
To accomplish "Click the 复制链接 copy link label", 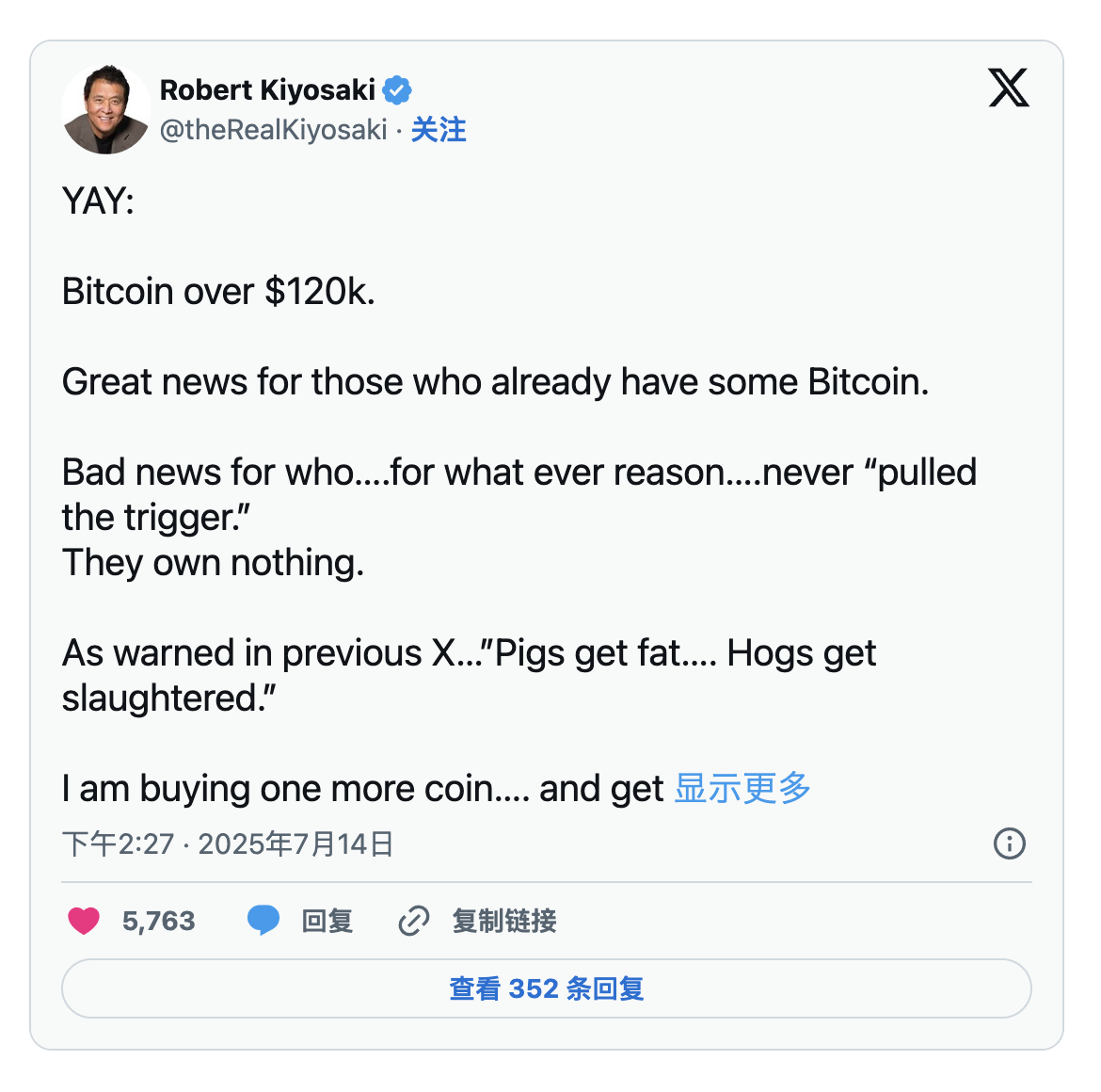I will 504,921.
